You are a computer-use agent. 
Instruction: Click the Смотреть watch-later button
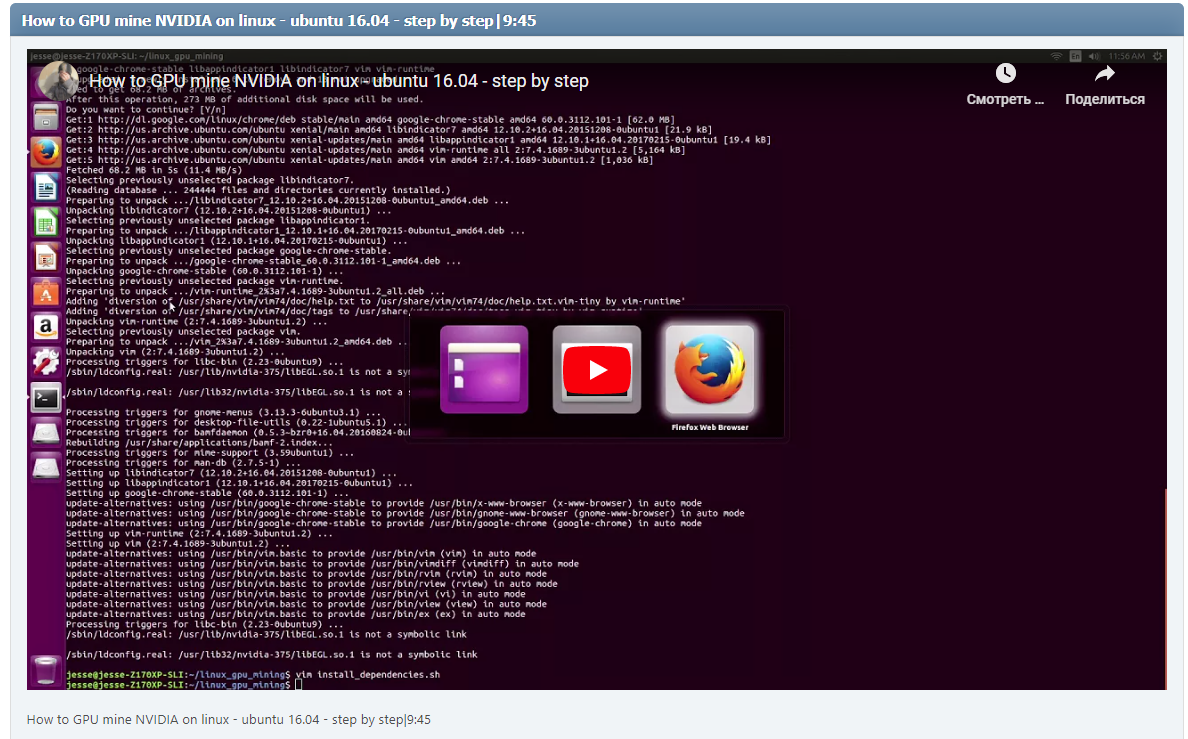coord(1005,85)
